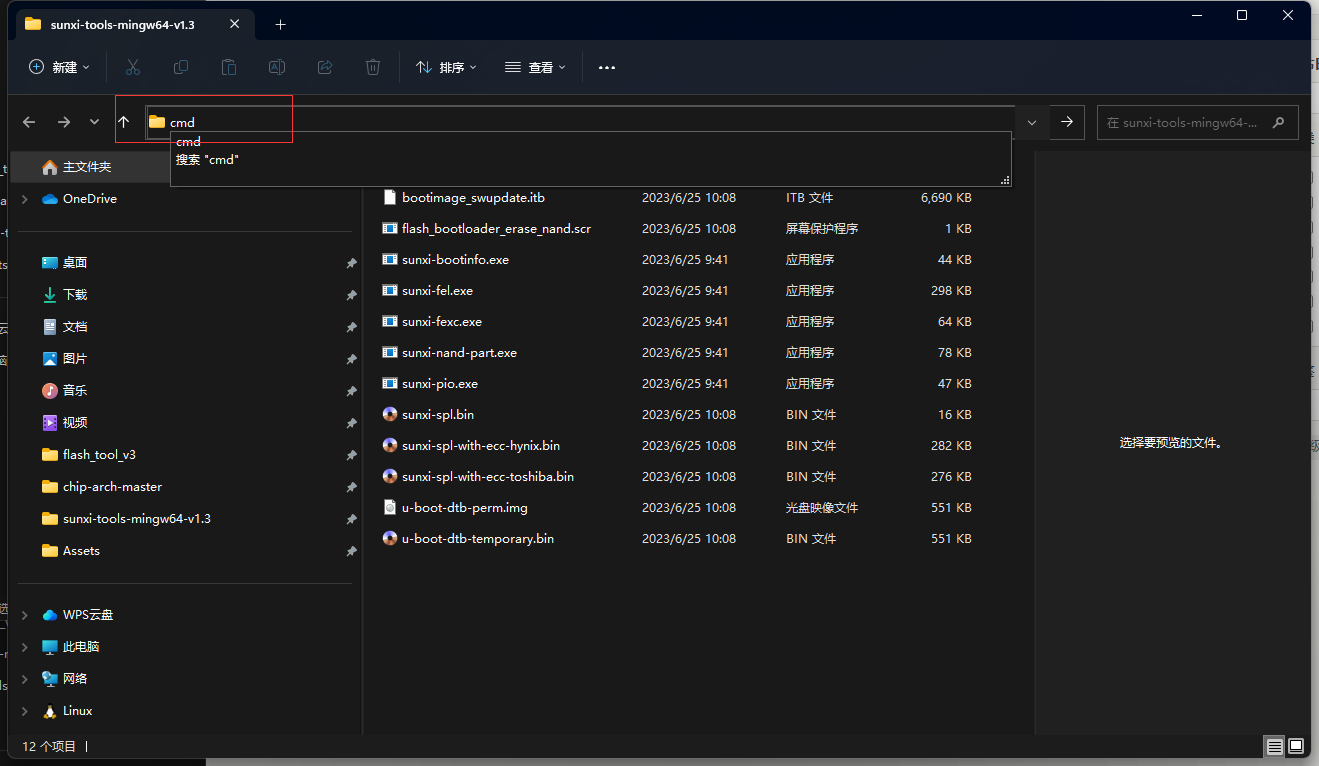This screenshot has width=1319, height=766.
Task: Click the u-boot-dtb-perm.img file icon
Action: coord(390,507)
